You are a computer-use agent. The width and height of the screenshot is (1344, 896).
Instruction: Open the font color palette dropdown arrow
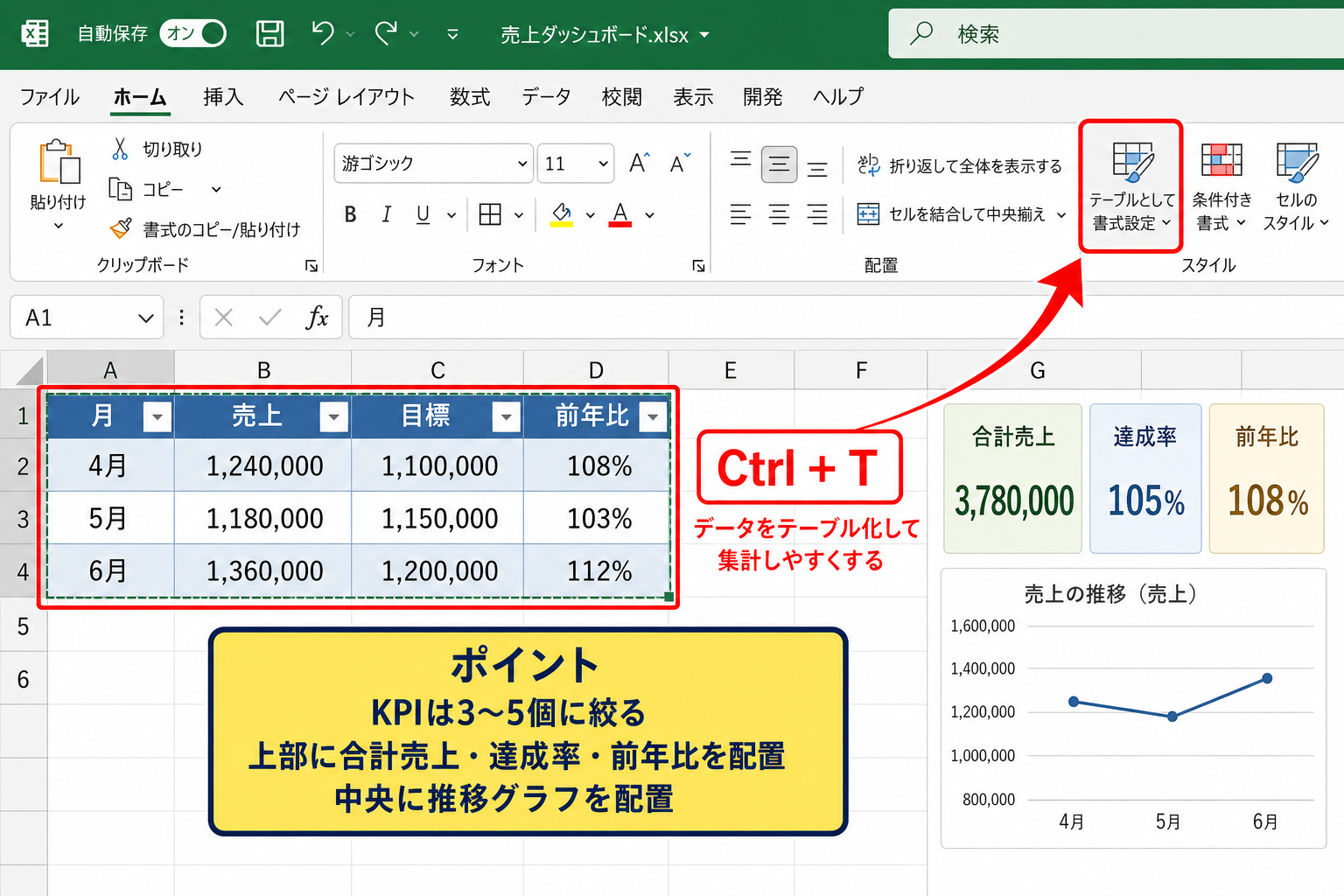coord(650,215)
